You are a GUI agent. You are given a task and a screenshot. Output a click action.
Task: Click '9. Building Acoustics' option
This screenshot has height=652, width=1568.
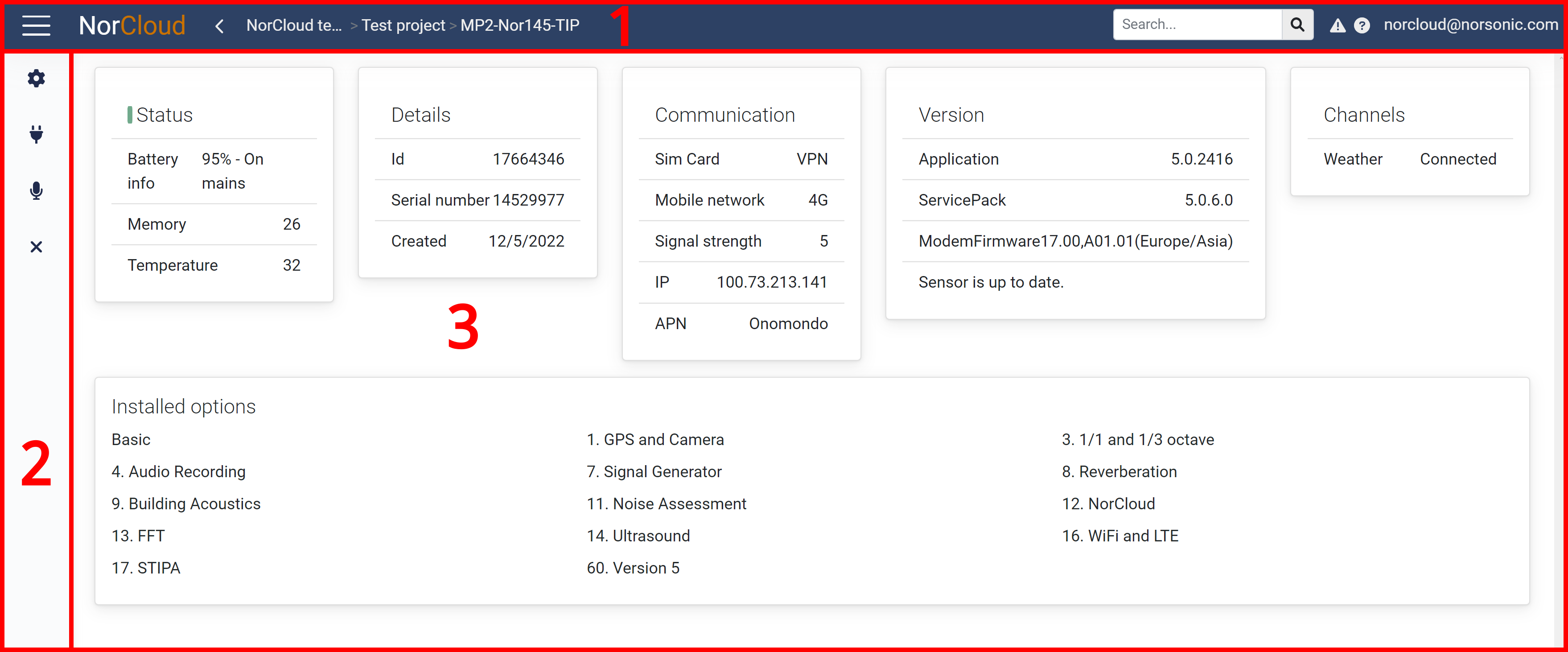tap(185, 503)
